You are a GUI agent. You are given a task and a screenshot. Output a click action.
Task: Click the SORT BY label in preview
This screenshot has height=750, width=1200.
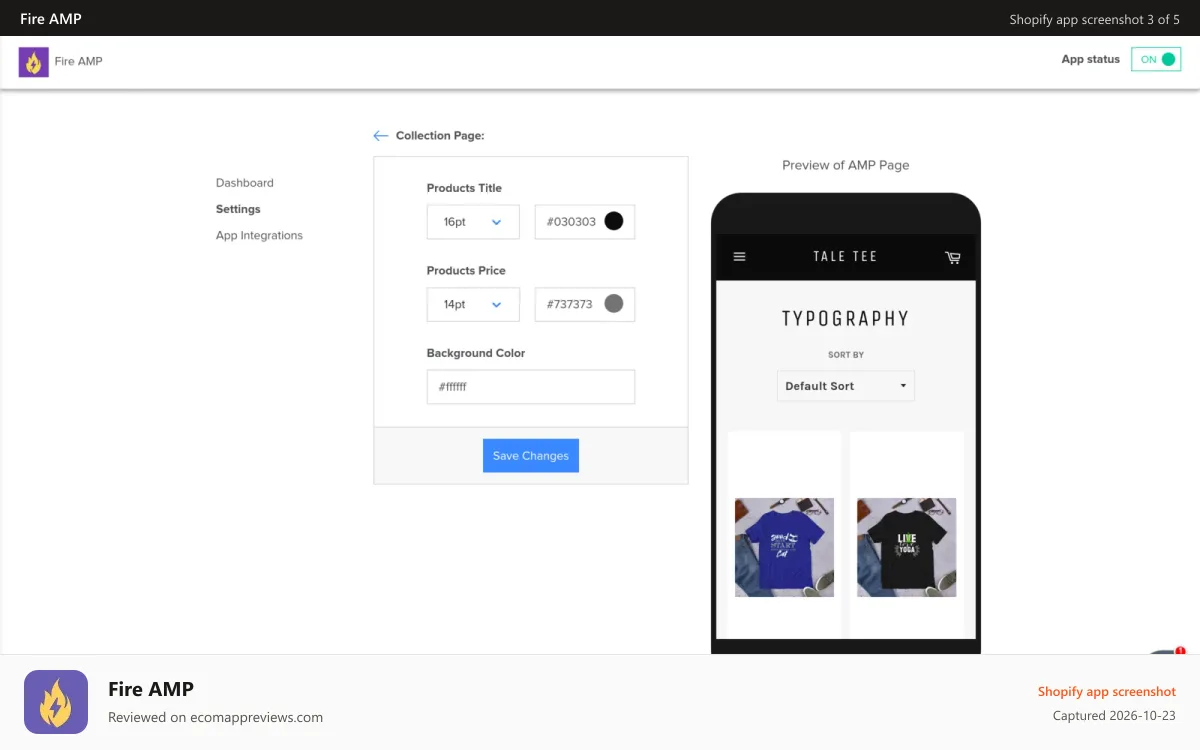846,355
